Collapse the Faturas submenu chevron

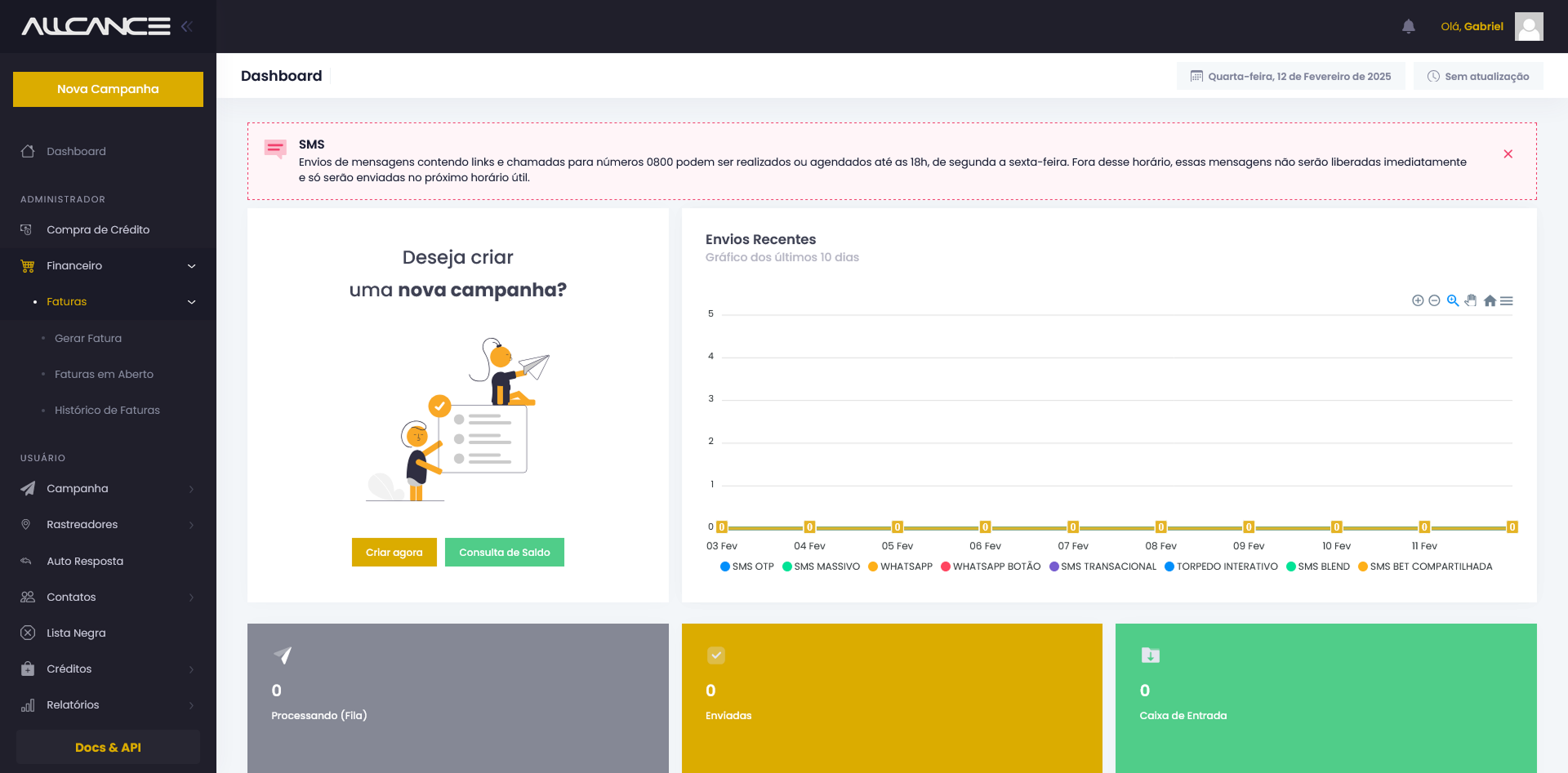tap(192, 302)
